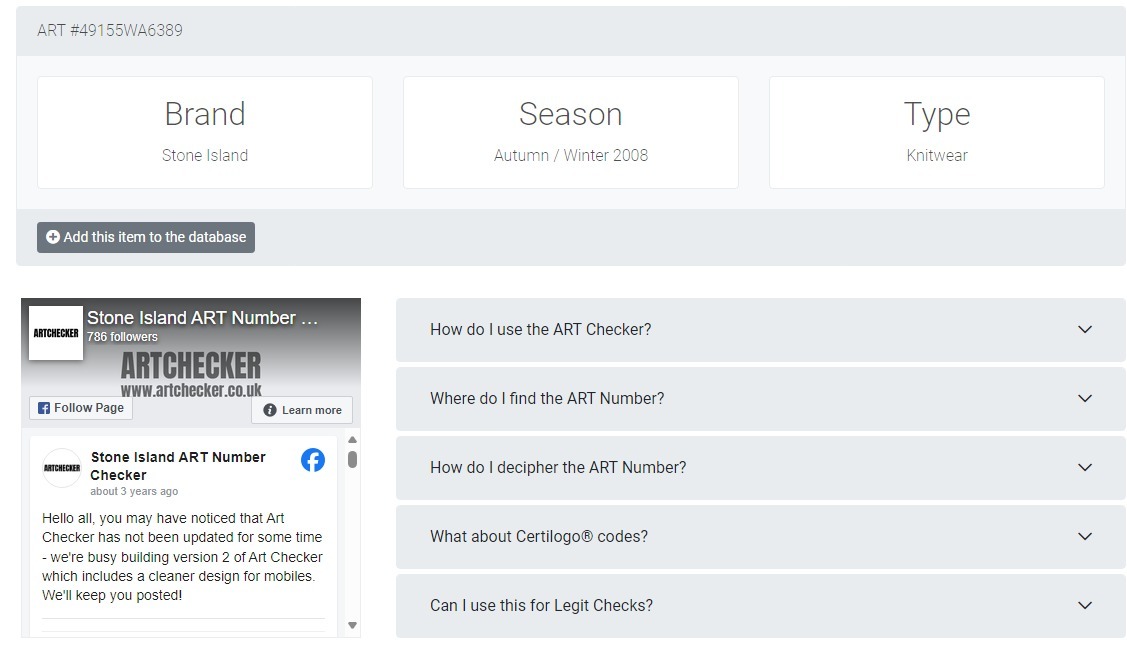This screenshot has height=653, width=1127.
Task: Click the Follow Page button
Action: pyautogui.click(x=80, y=408)
